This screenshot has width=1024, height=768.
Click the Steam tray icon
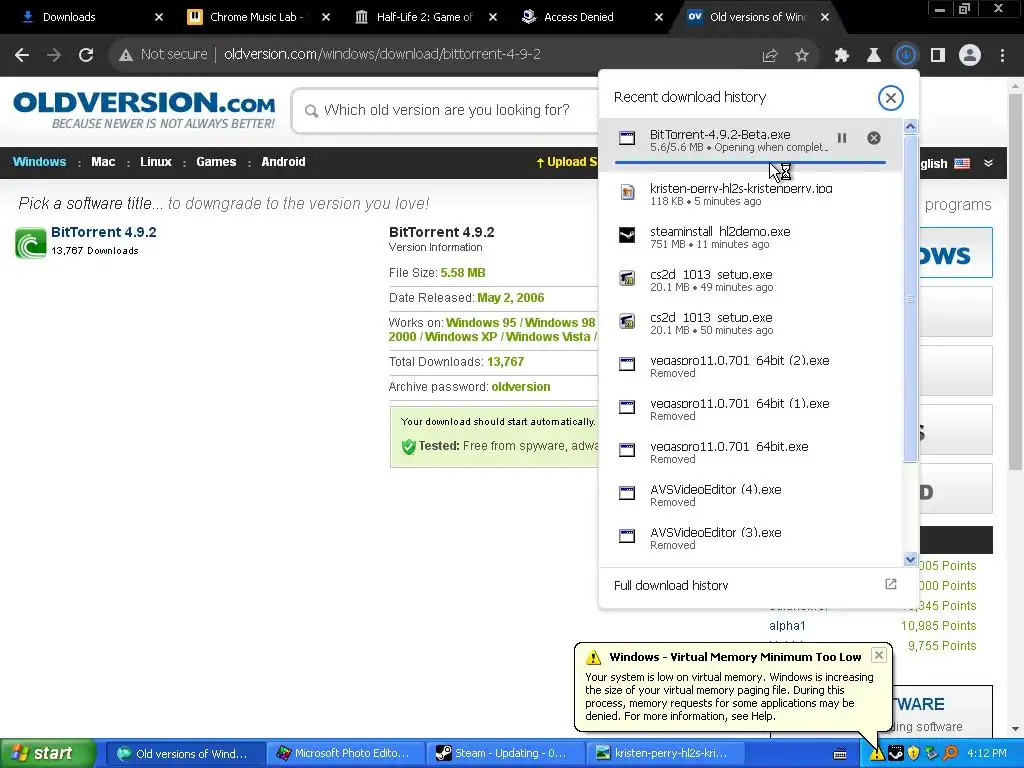click(895, 754)
